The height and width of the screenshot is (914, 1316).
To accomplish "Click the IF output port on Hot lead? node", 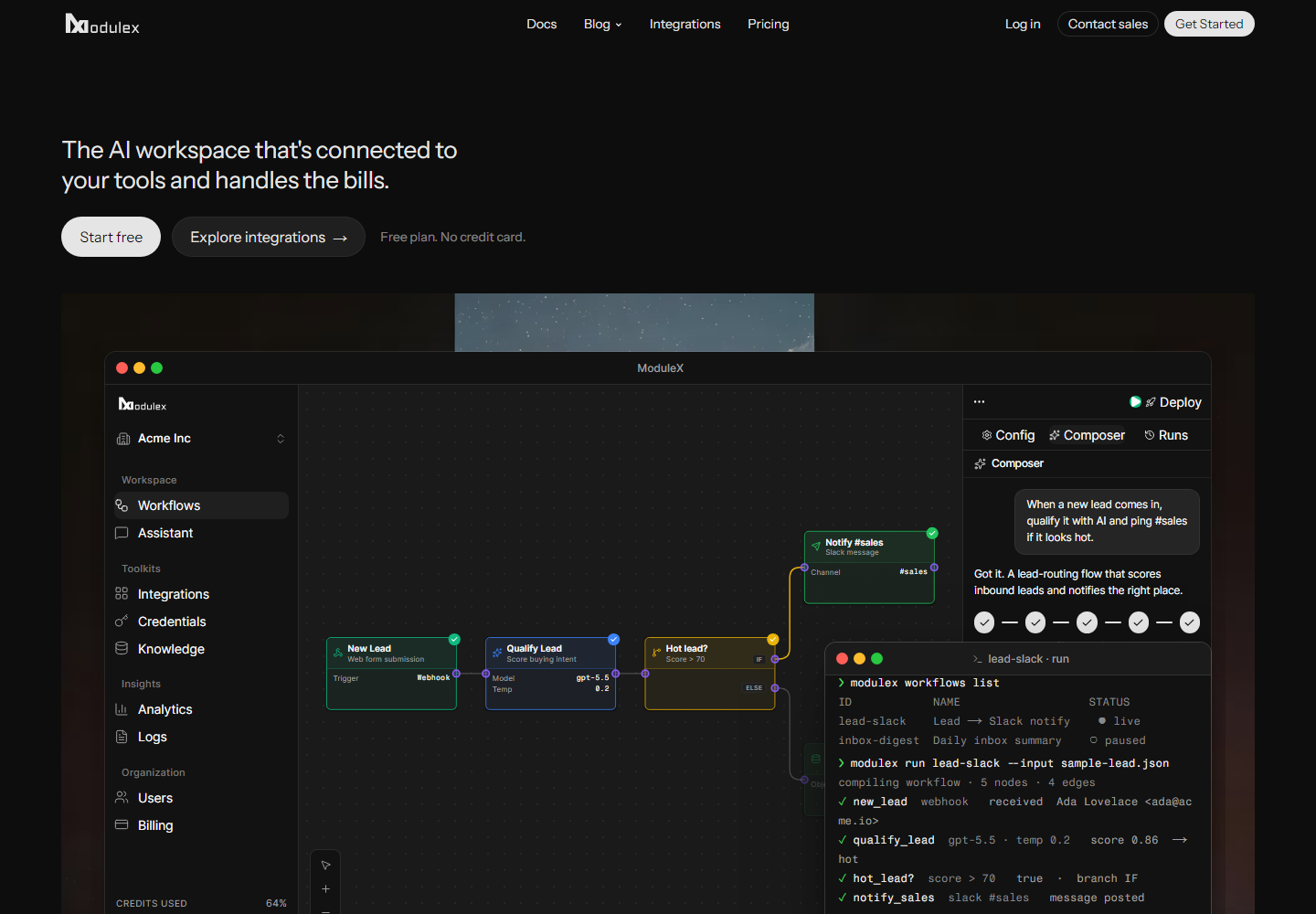I will pos(775,659).
